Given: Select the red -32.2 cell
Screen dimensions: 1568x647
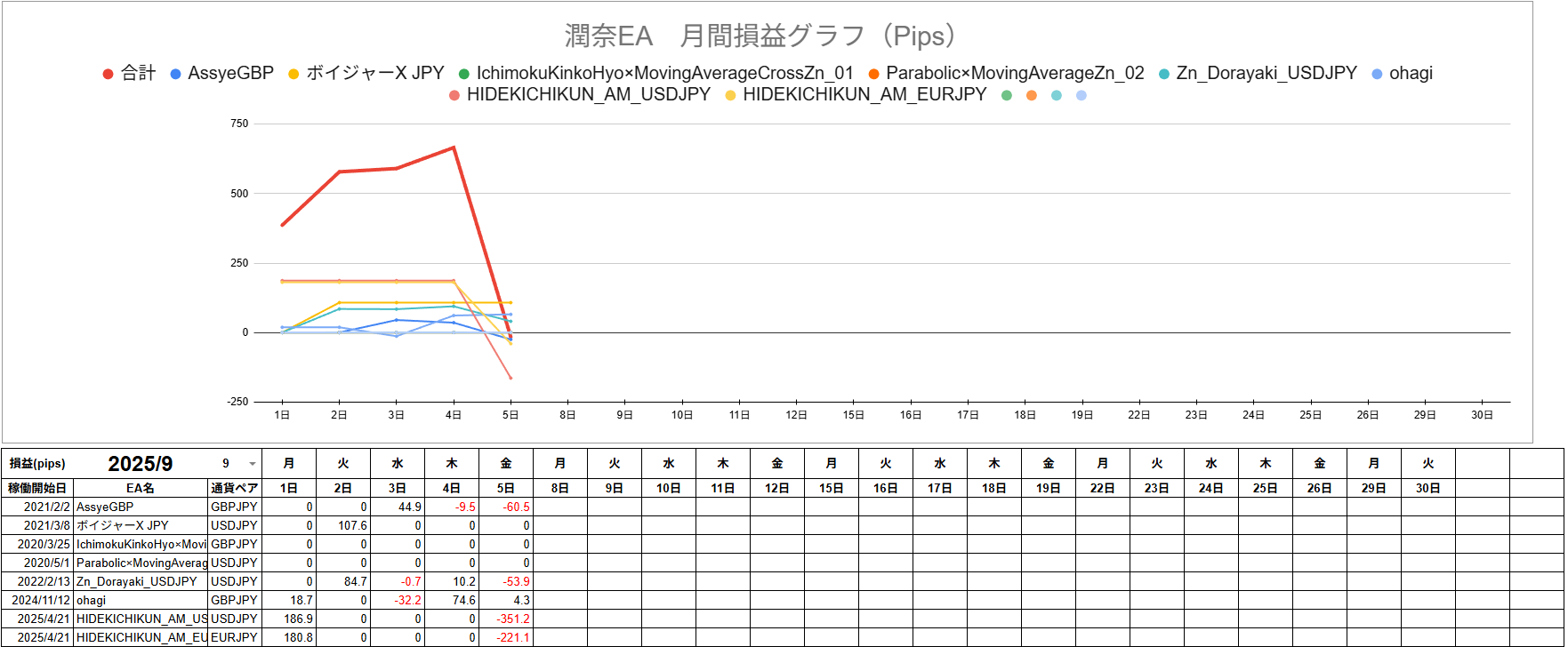Looking at the screenshot, I should coord(398,600).
